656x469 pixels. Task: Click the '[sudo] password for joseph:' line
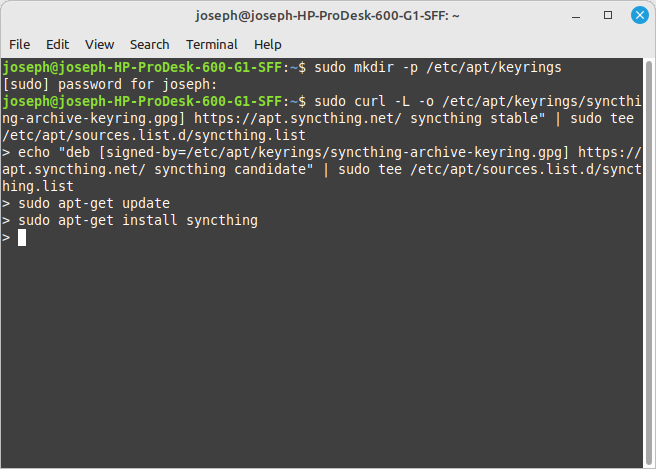[110, 85]
